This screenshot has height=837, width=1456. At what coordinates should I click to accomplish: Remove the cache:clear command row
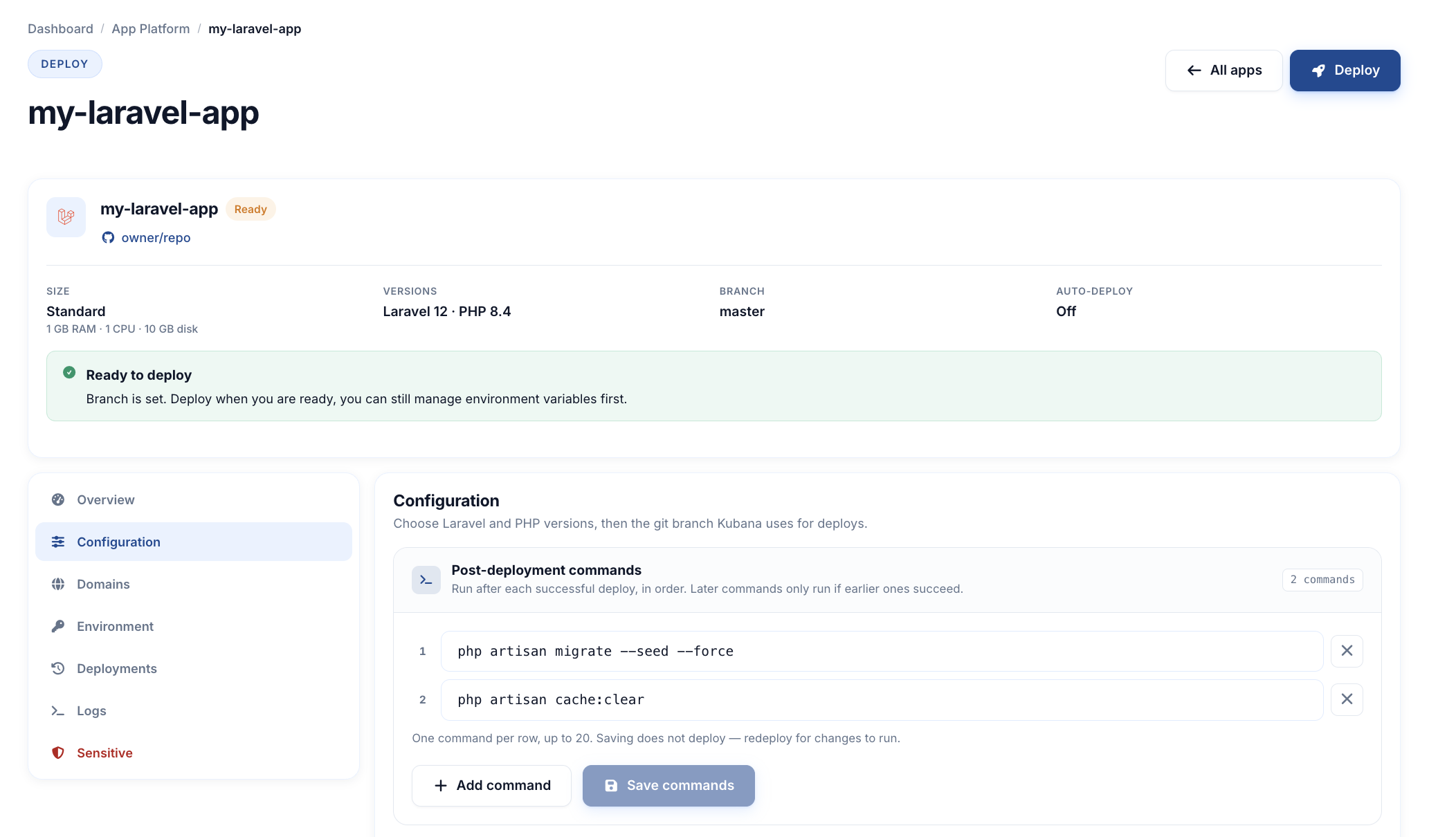1347,699
